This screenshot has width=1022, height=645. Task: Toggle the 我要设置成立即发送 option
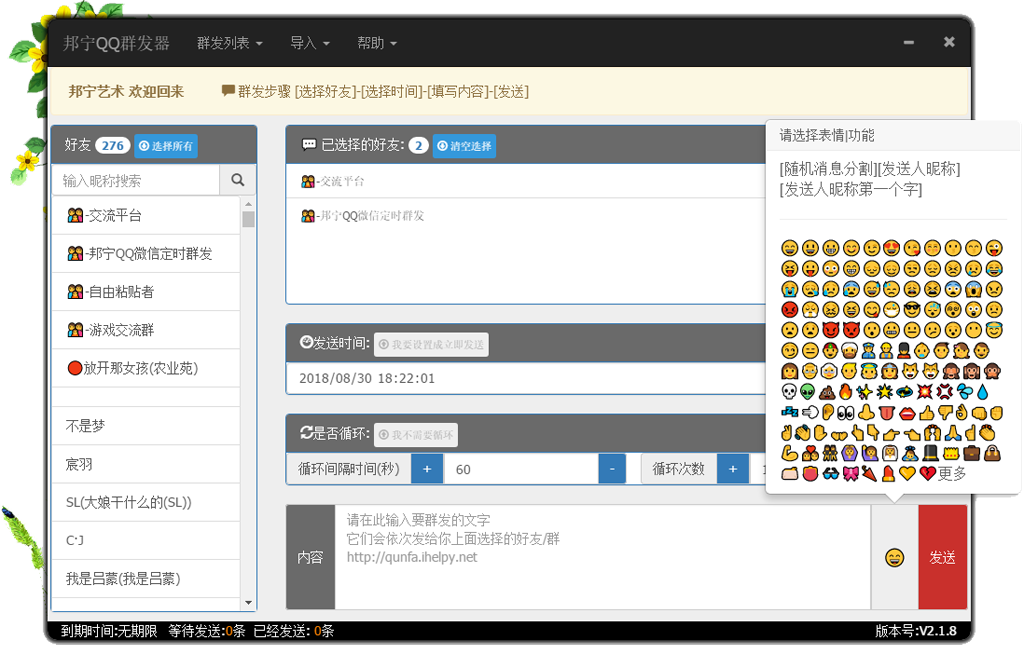pyautogui.click(x=431, y=345)
